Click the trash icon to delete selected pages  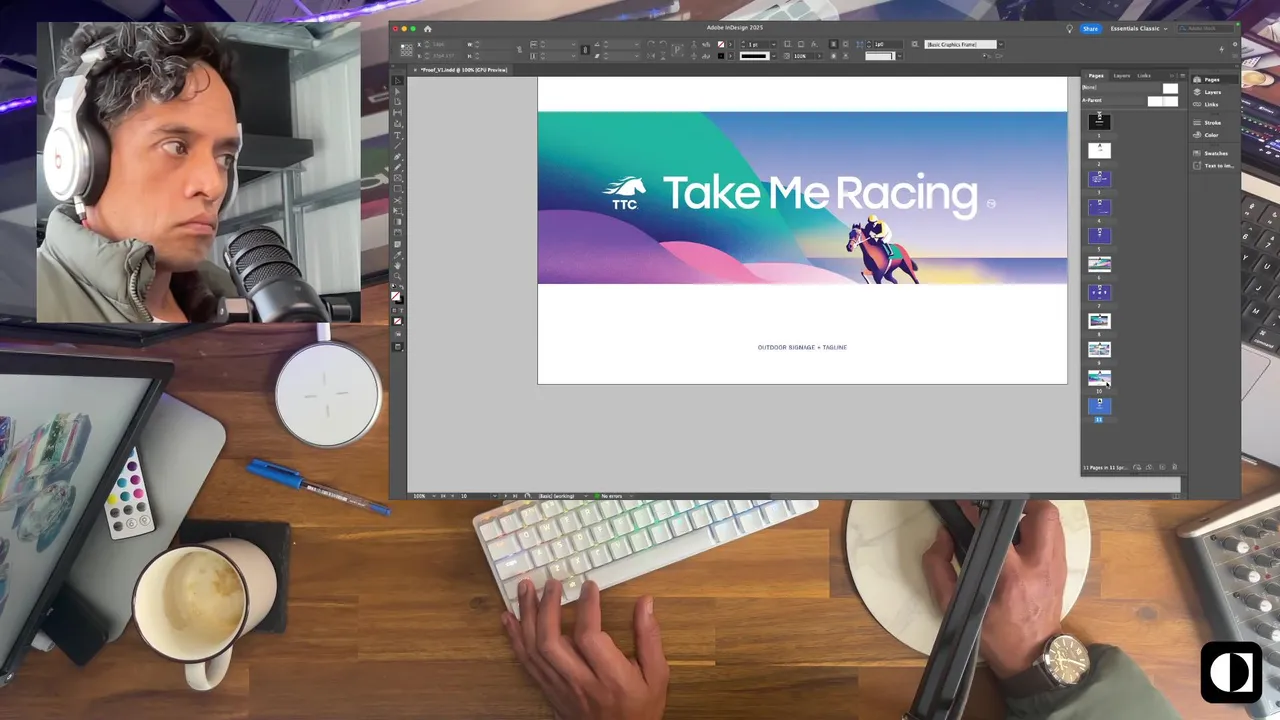point(1174,467)
